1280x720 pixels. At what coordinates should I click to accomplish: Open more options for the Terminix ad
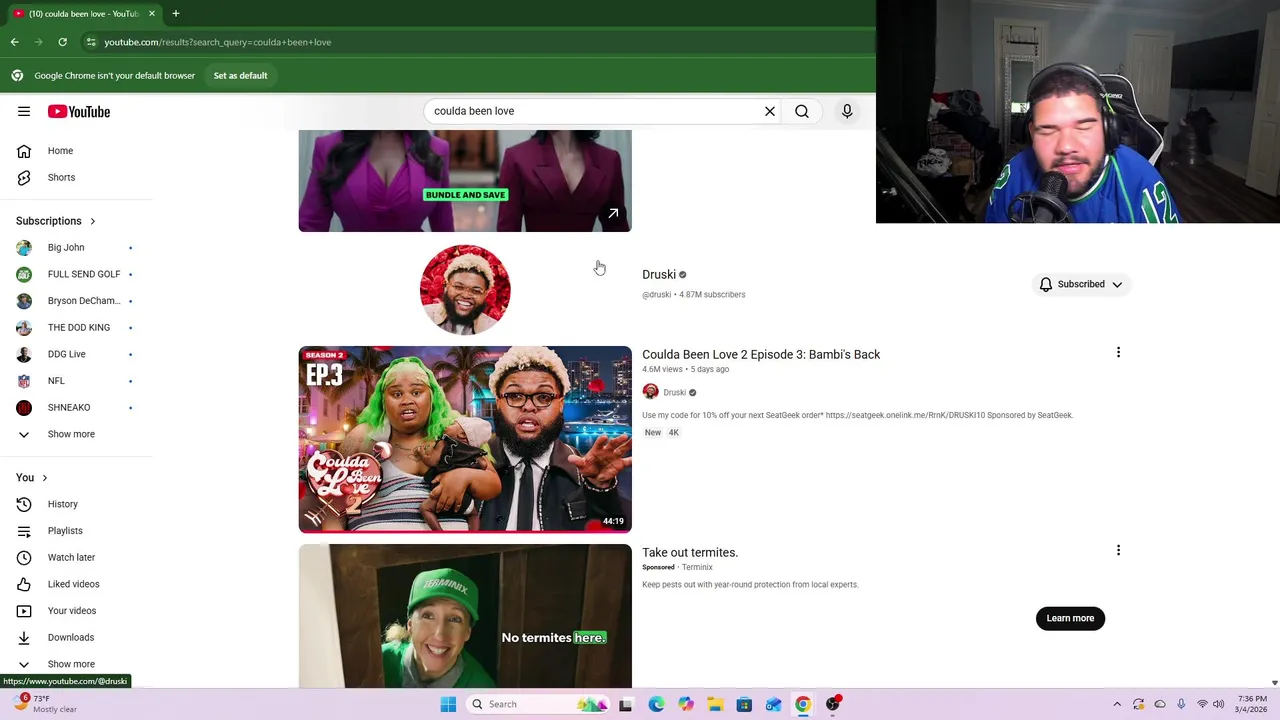(x=1118, y=551)
